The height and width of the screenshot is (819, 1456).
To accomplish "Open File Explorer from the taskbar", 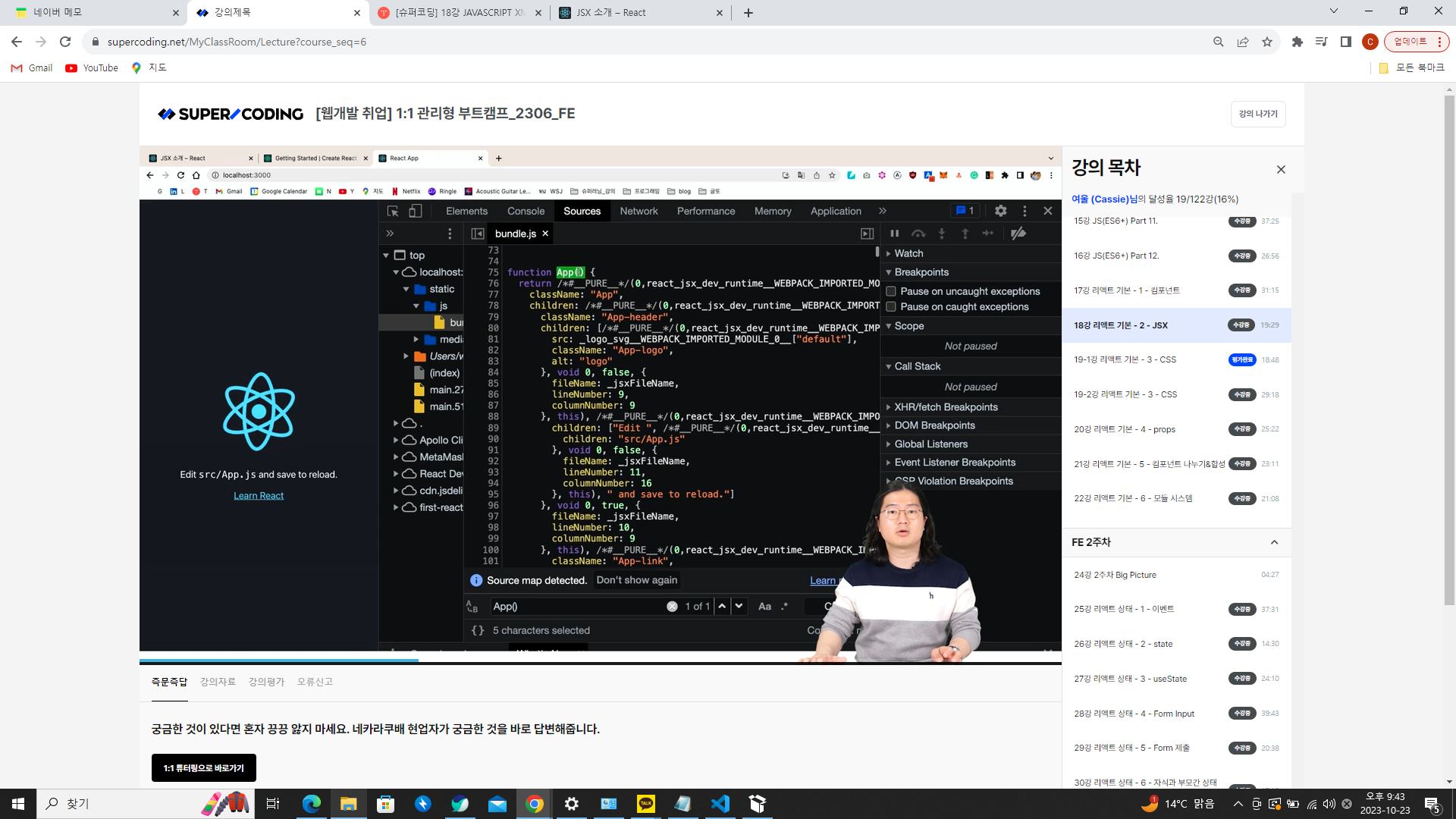I will pyautogui.click(x=348, y=804).
